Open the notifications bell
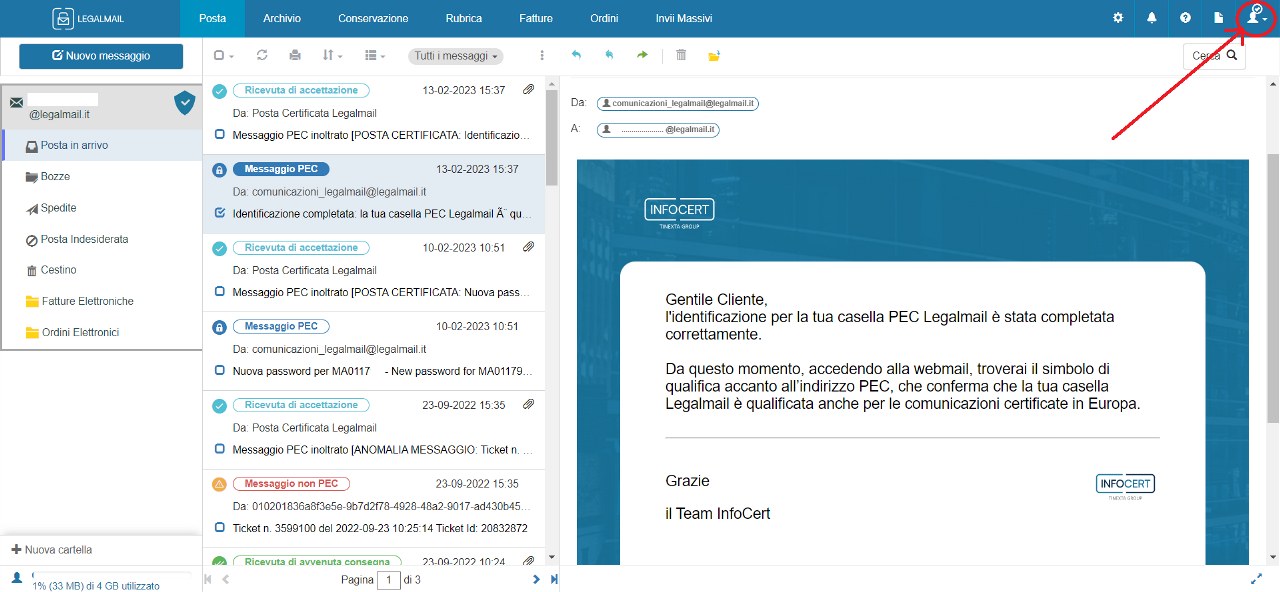The width and height of the screenshot is (1280, 592). tap(1151, 18)
